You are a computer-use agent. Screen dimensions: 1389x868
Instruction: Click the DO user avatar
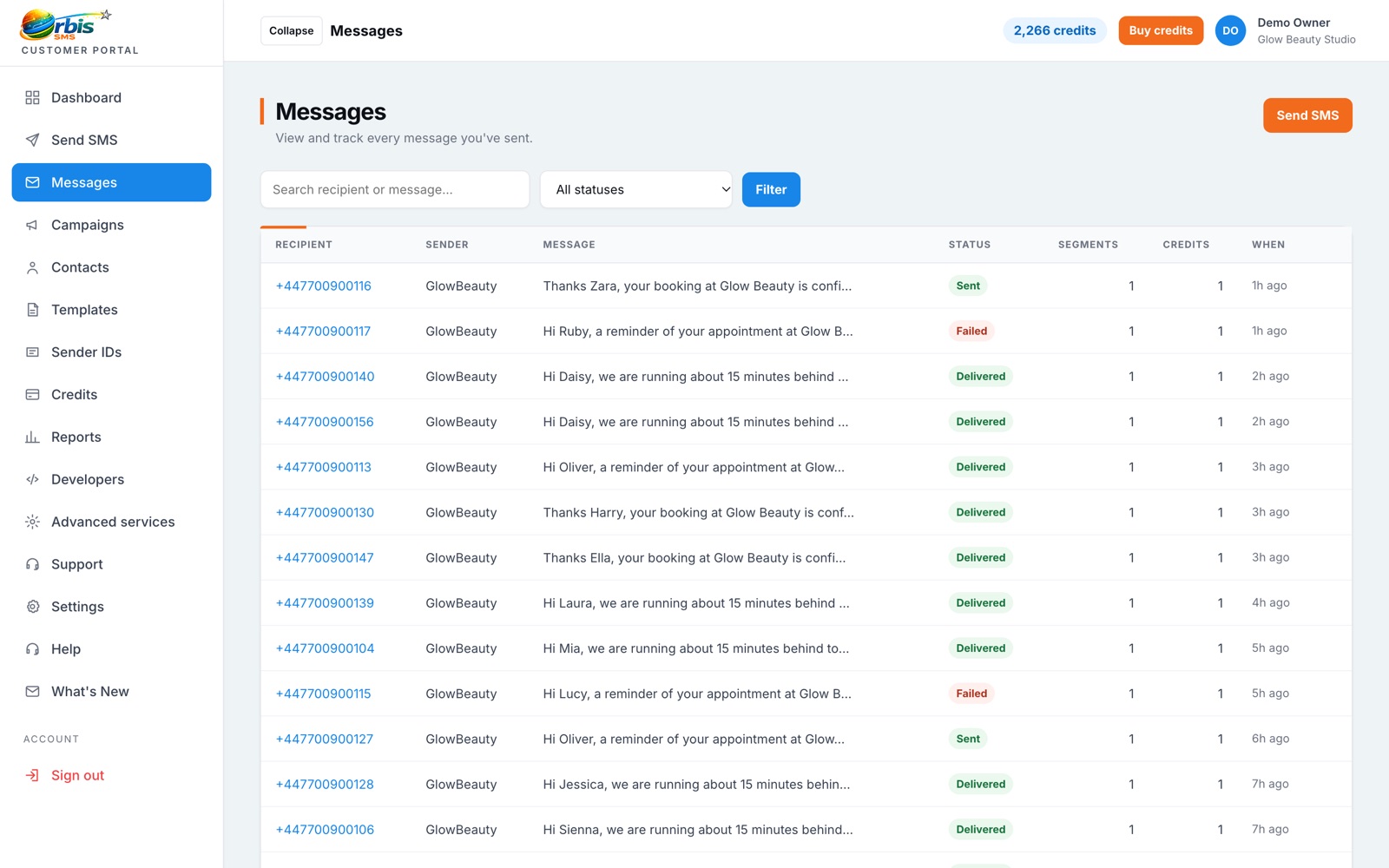coord(1230,30)
